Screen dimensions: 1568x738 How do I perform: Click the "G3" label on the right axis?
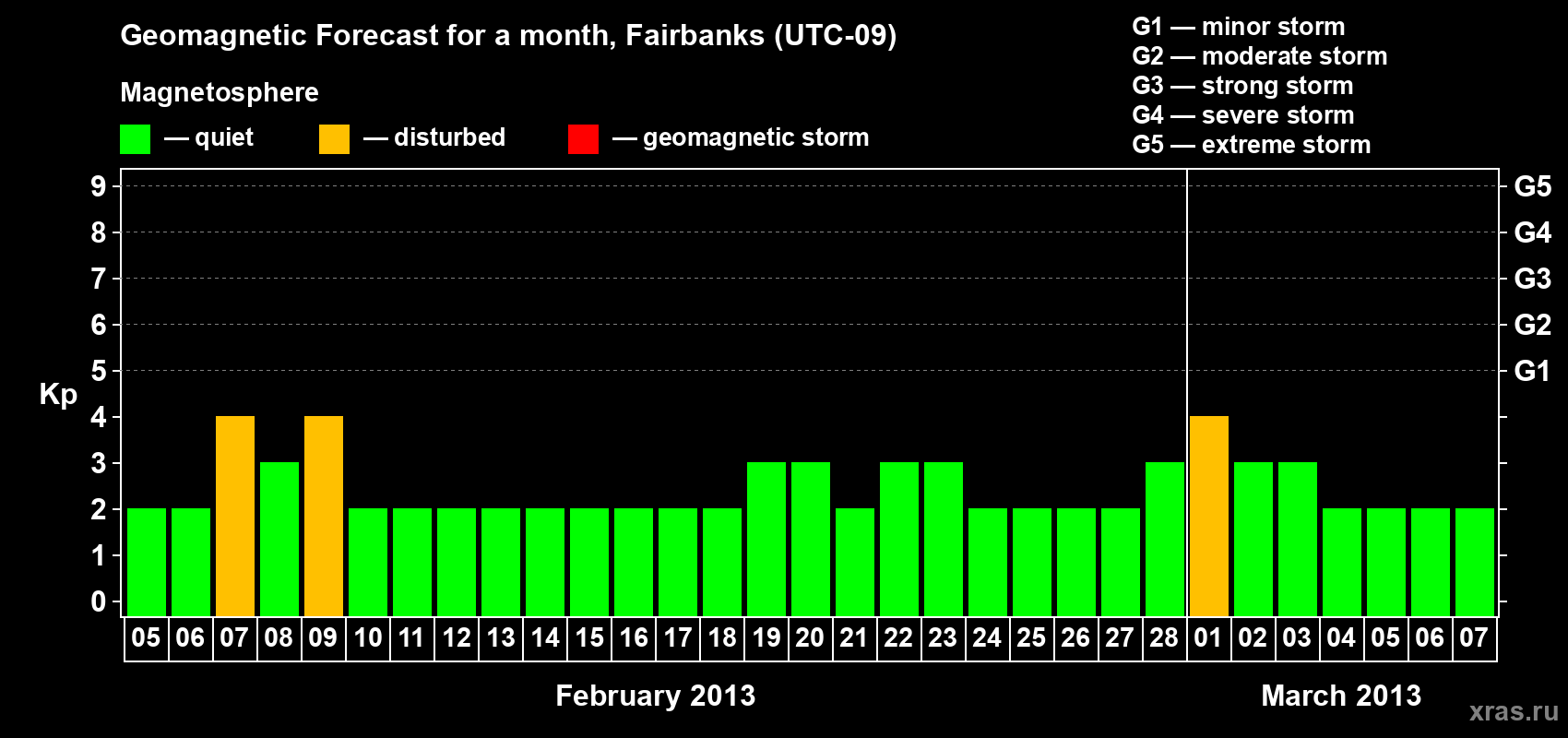click(1532, 279)
